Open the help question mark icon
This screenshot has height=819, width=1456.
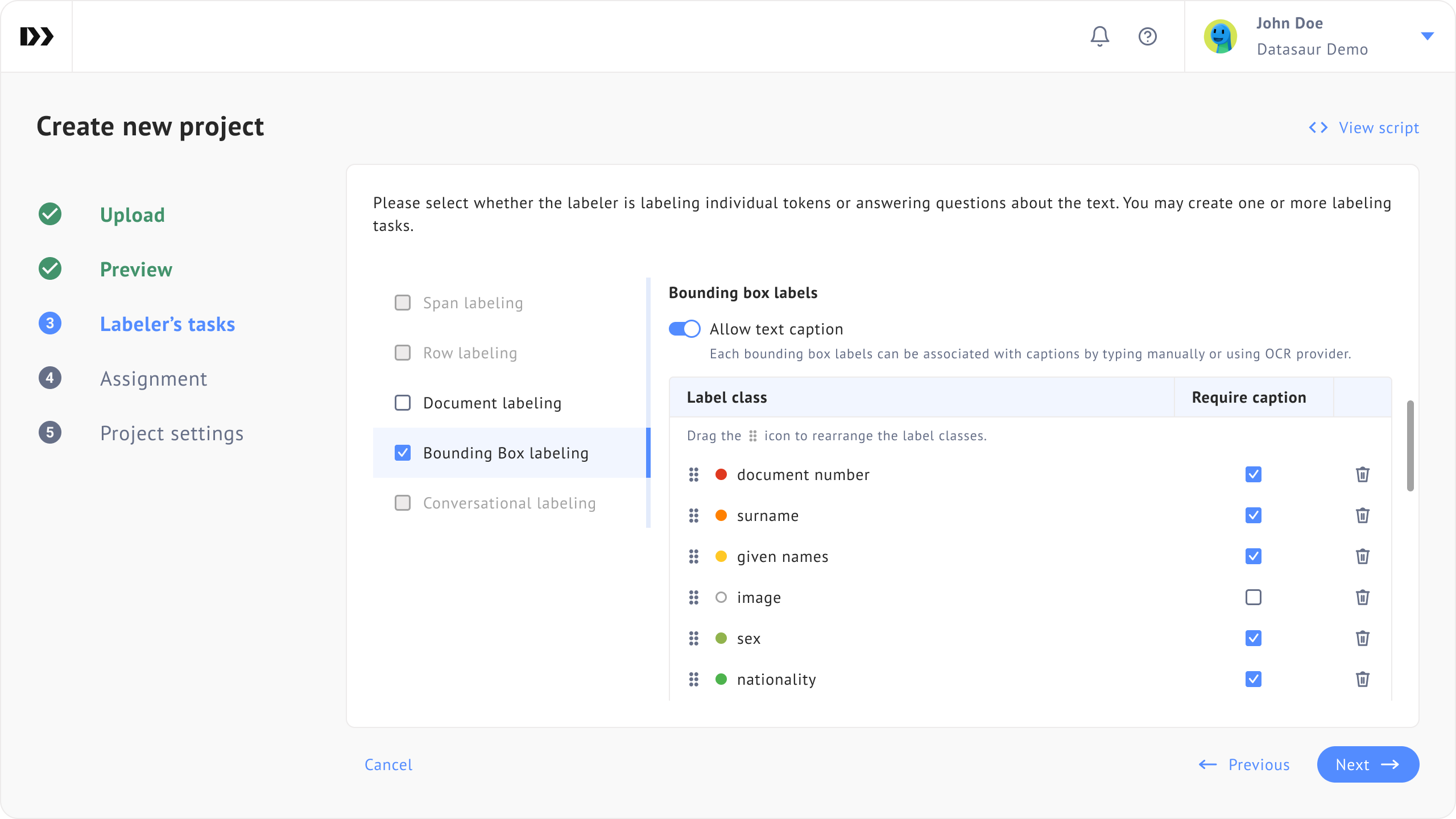coord(1147,36)
